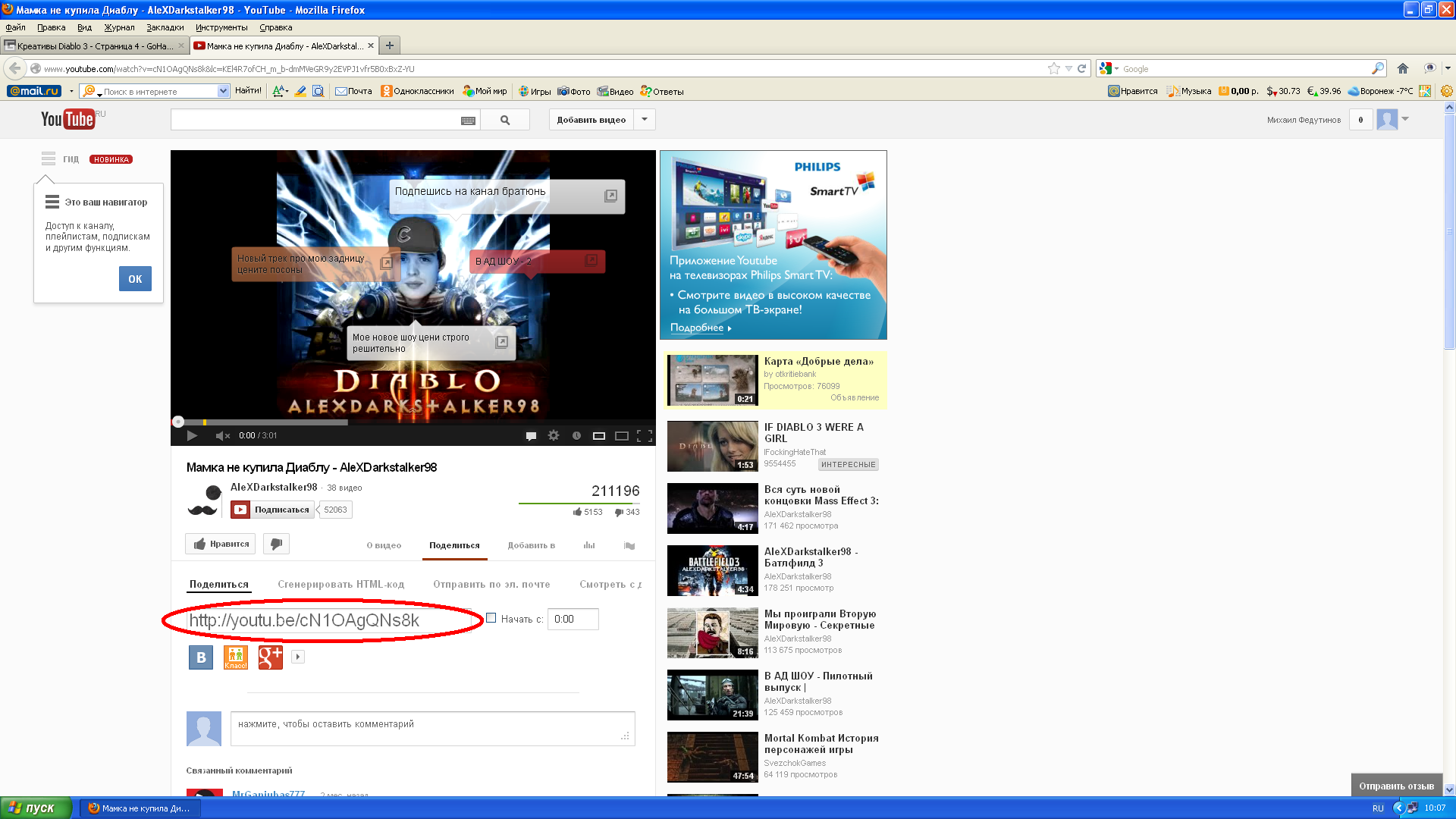Click the likes ratio bar
1456x819 pixels.
pos(579,503)
